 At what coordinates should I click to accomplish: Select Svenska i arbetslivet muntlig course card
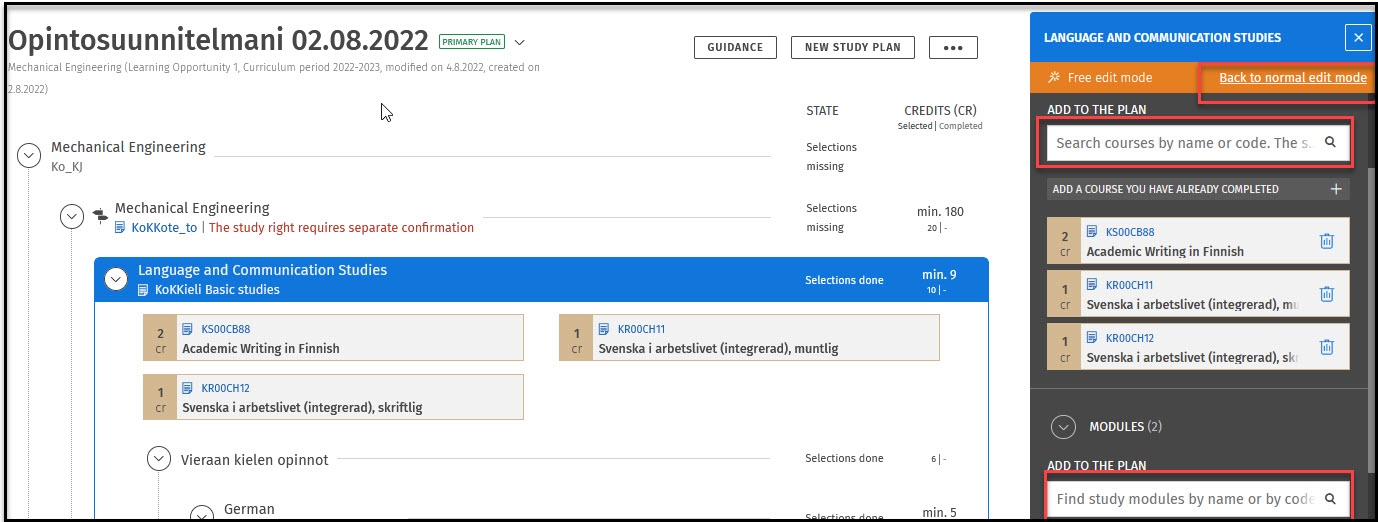[x=749, y=338]
